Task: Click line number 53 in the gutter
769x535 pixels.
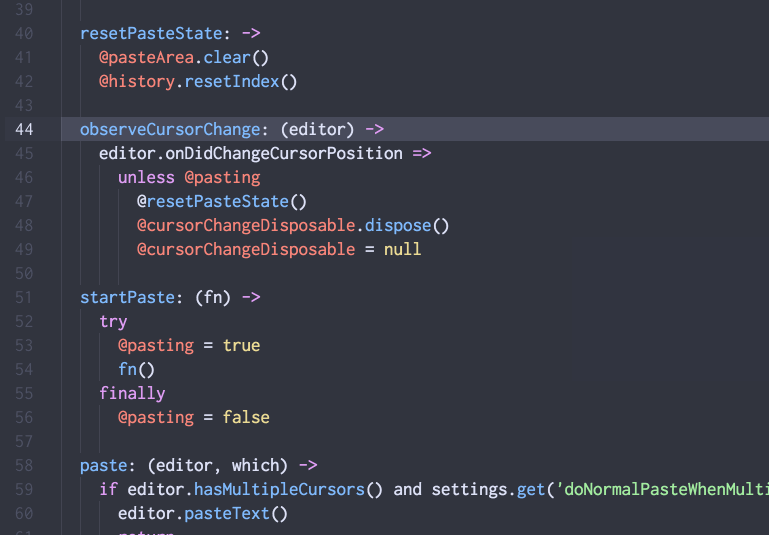Action: click(x=24, y=346)
